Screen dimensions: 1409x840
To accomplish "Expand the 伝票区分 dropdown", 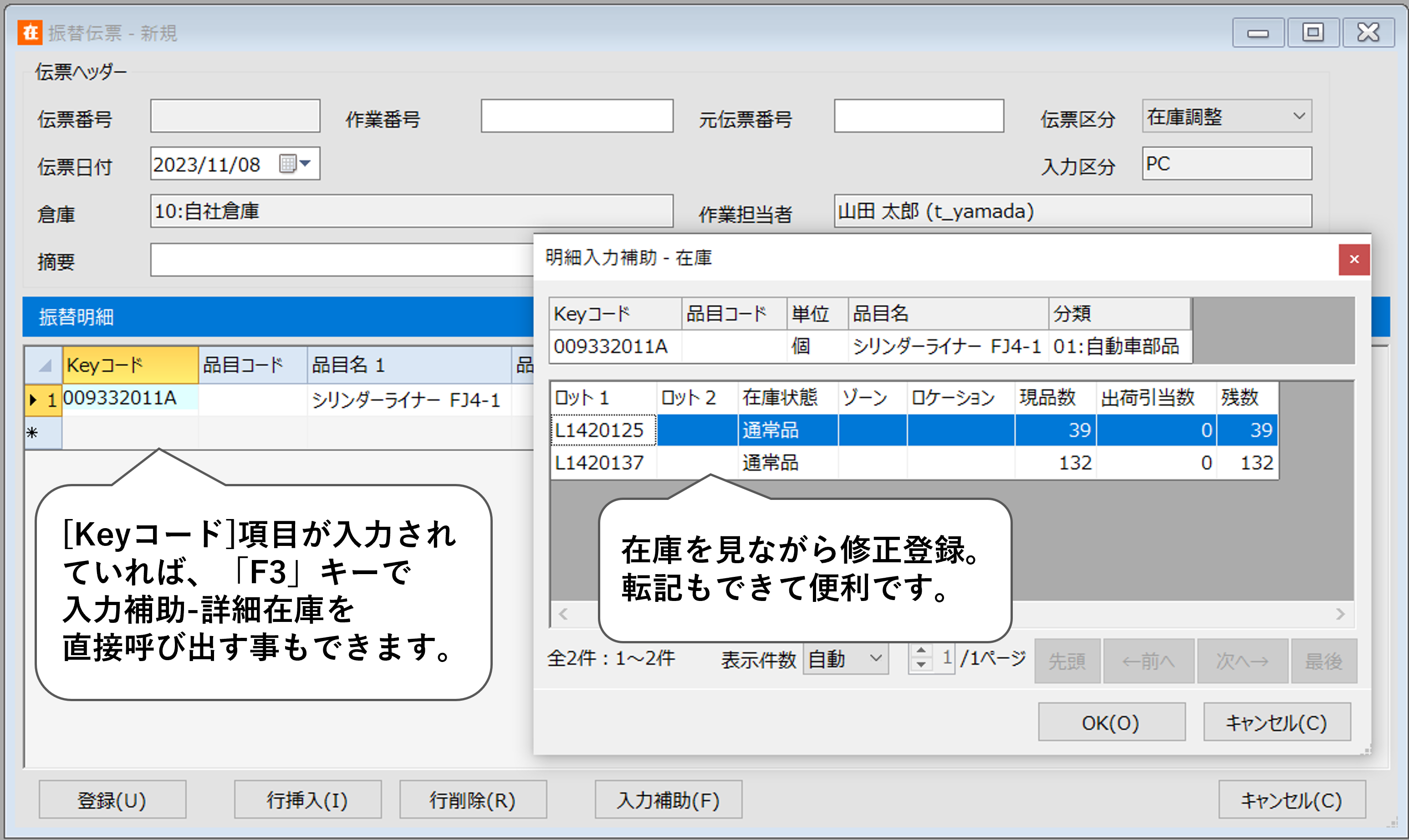I will point(1299,116).
